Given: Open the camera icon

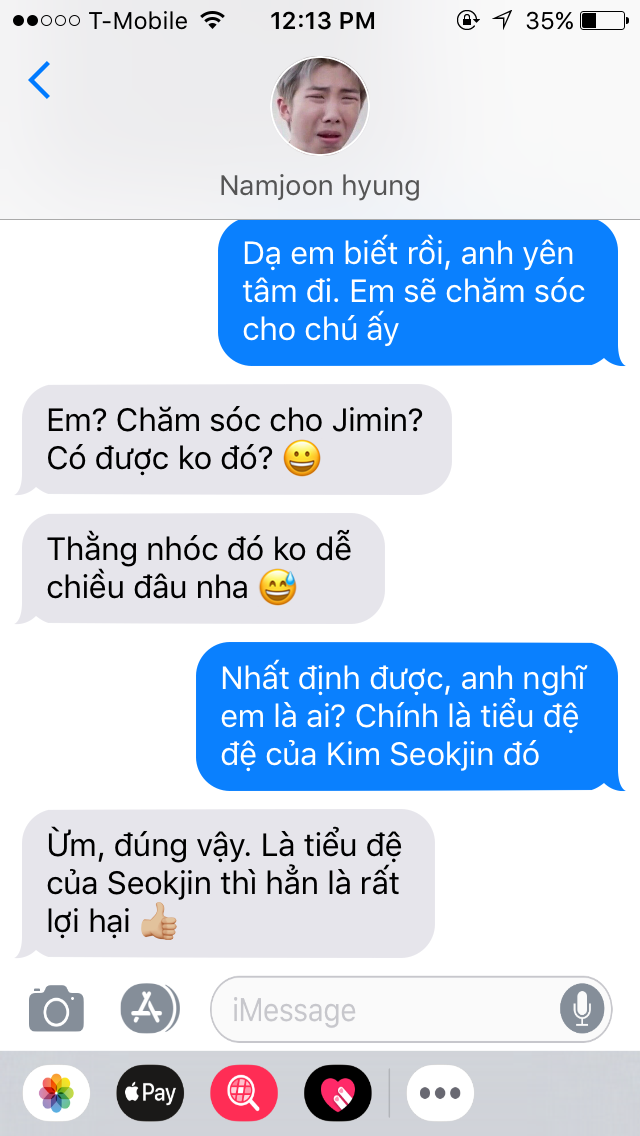Looking at the screenshot, I should pos(56,1008).
